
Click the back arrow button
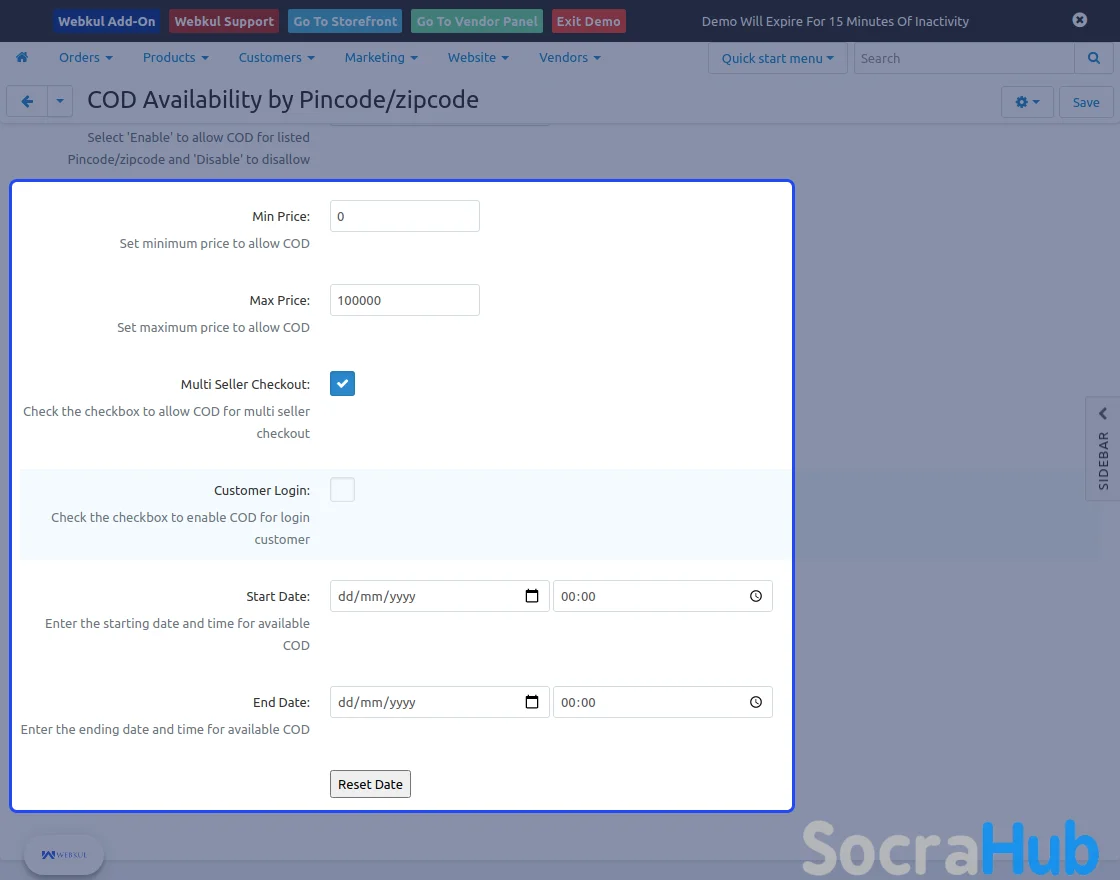point(27,101)
